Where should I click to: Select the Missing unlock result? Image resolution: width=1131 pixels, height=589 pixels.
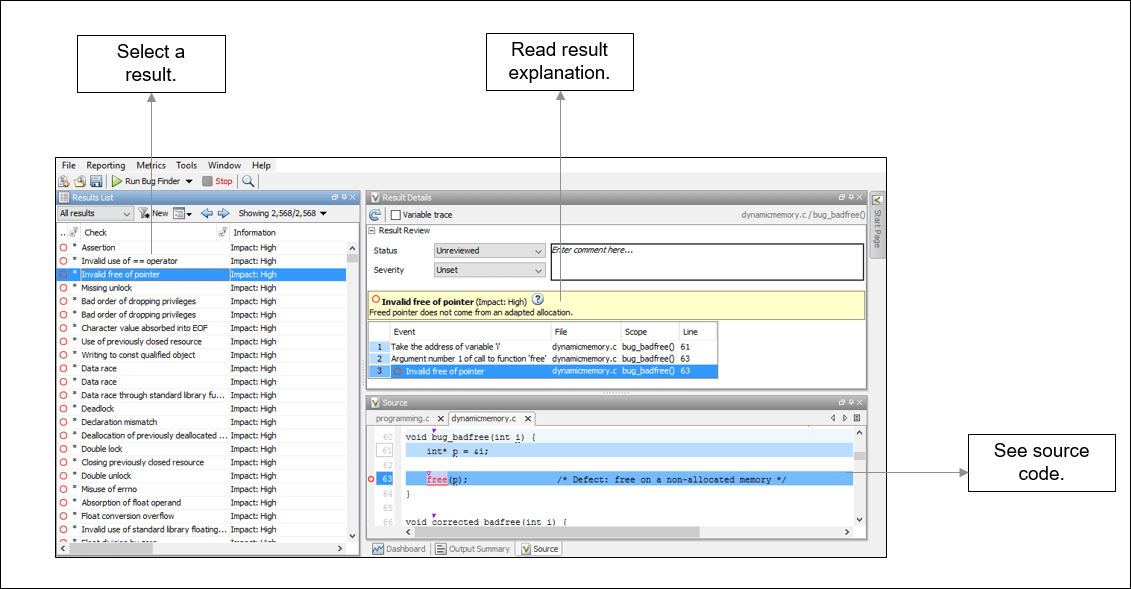201,288
